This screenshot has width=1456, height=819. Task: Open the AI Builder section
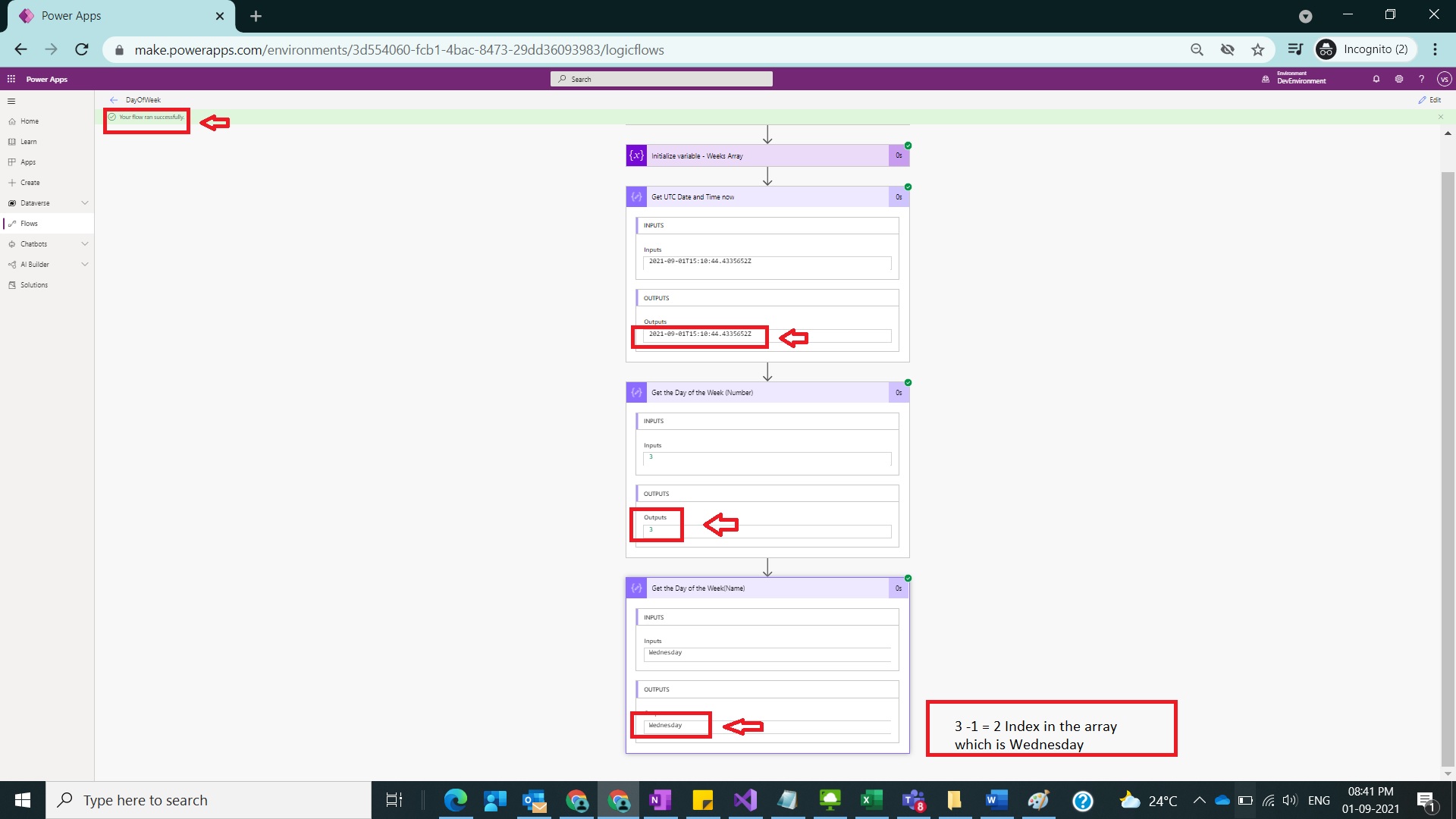coord(34,264)
